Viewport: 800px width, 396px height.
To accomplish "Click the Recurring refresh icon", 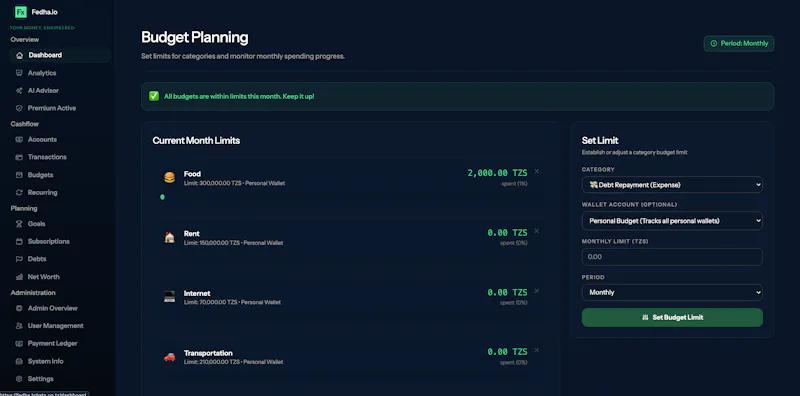I will (x=19, y=192).
